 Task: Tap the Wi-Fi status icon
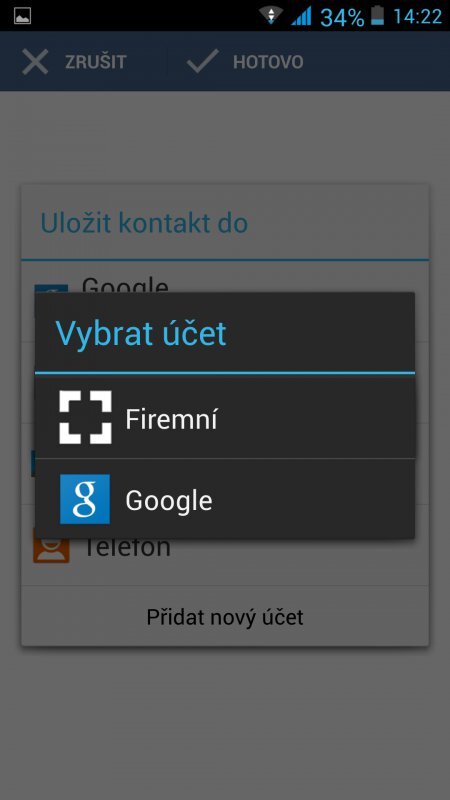tap(271, 15)
